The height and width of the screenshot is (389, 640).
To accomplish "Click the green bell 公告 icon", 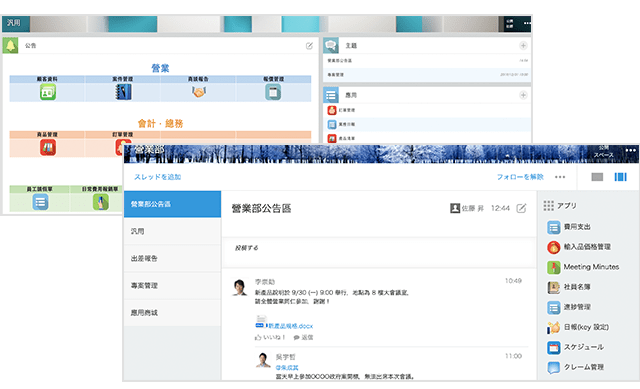I will 10,45.
